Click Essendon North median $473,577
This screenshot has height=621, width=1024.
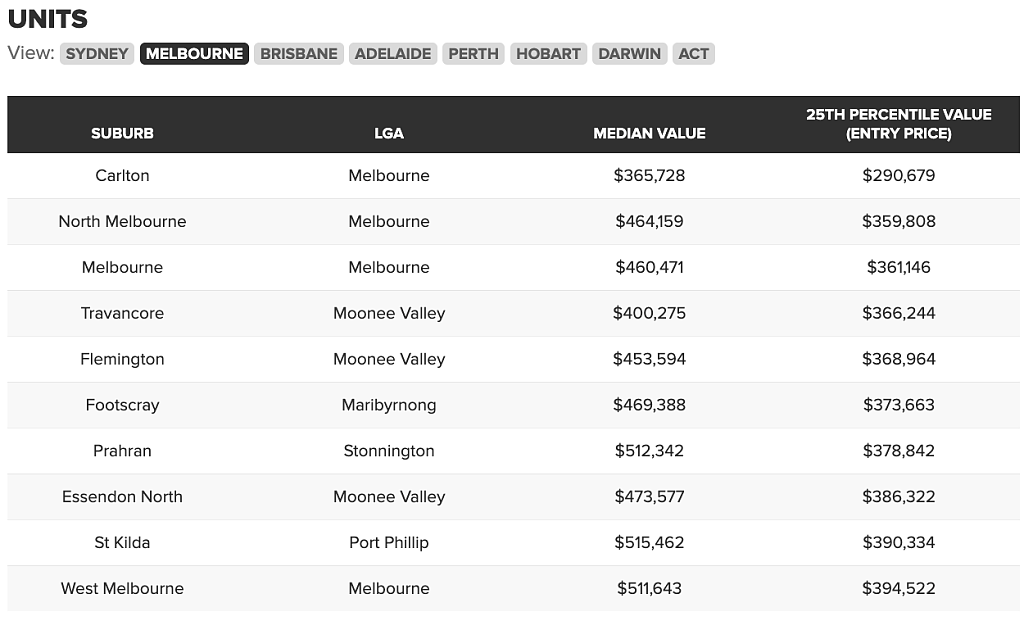(649, 497)
